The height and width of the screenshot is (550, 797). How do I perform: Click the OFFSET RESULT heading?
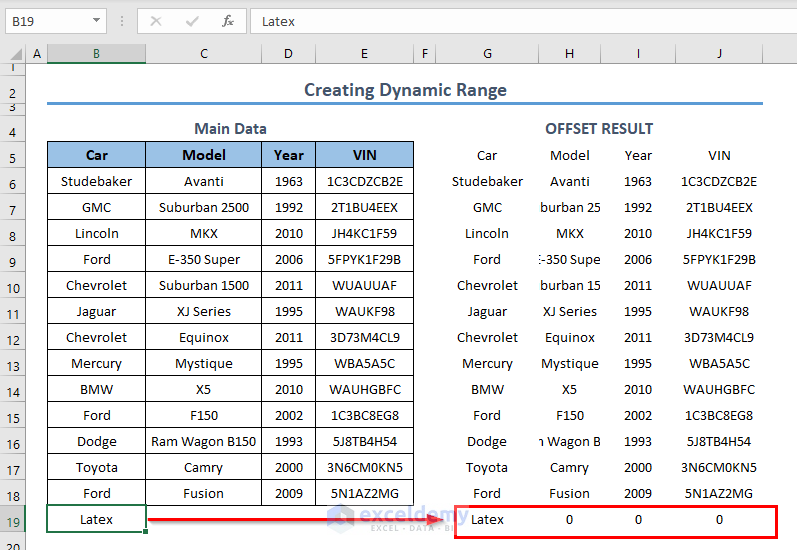point(599,129)
